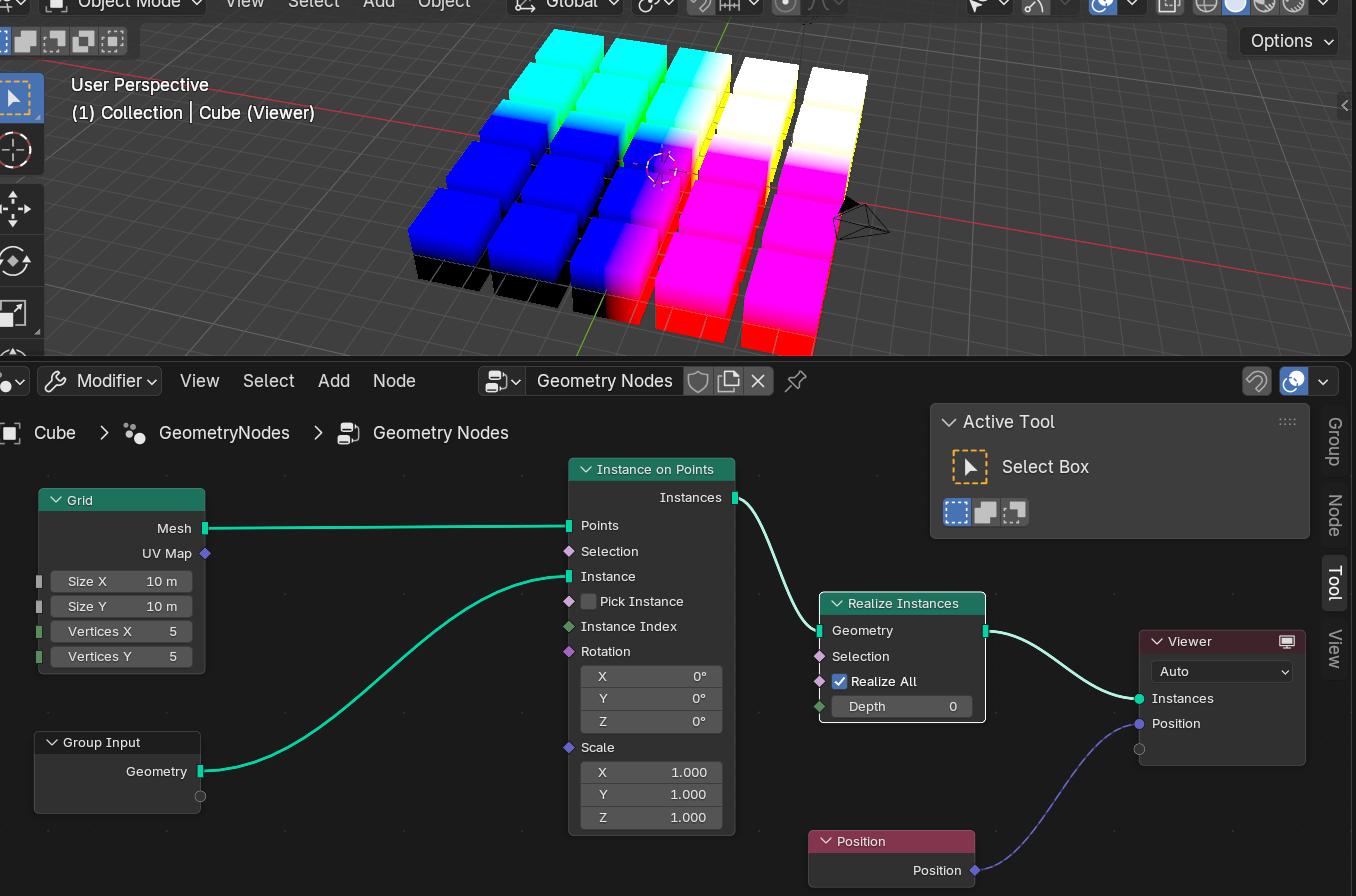This screenshot has height=896, width=1356.
Task: Click Geometry Nodes name field in header
Action: [x=604, y=381]
